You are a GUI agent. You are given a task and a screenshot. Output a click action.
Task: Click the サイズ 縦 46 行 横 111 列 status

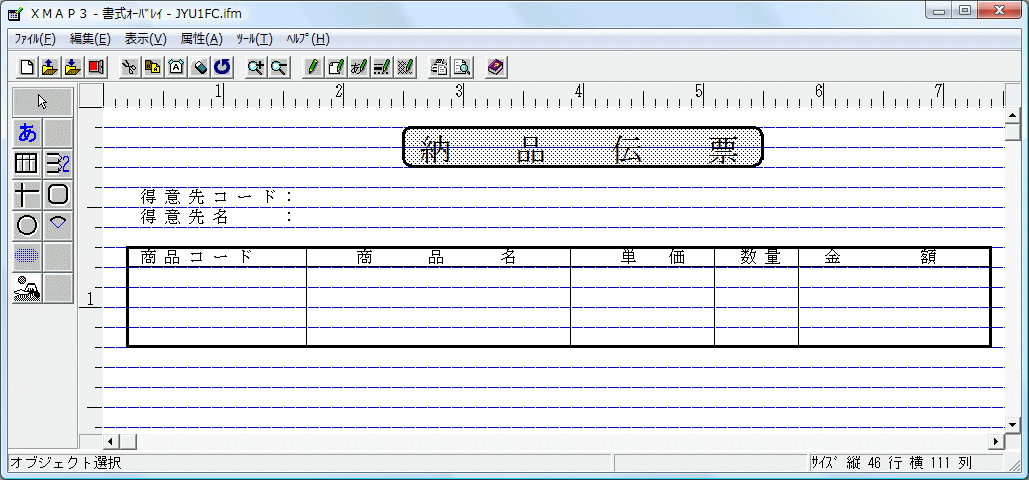891,463
